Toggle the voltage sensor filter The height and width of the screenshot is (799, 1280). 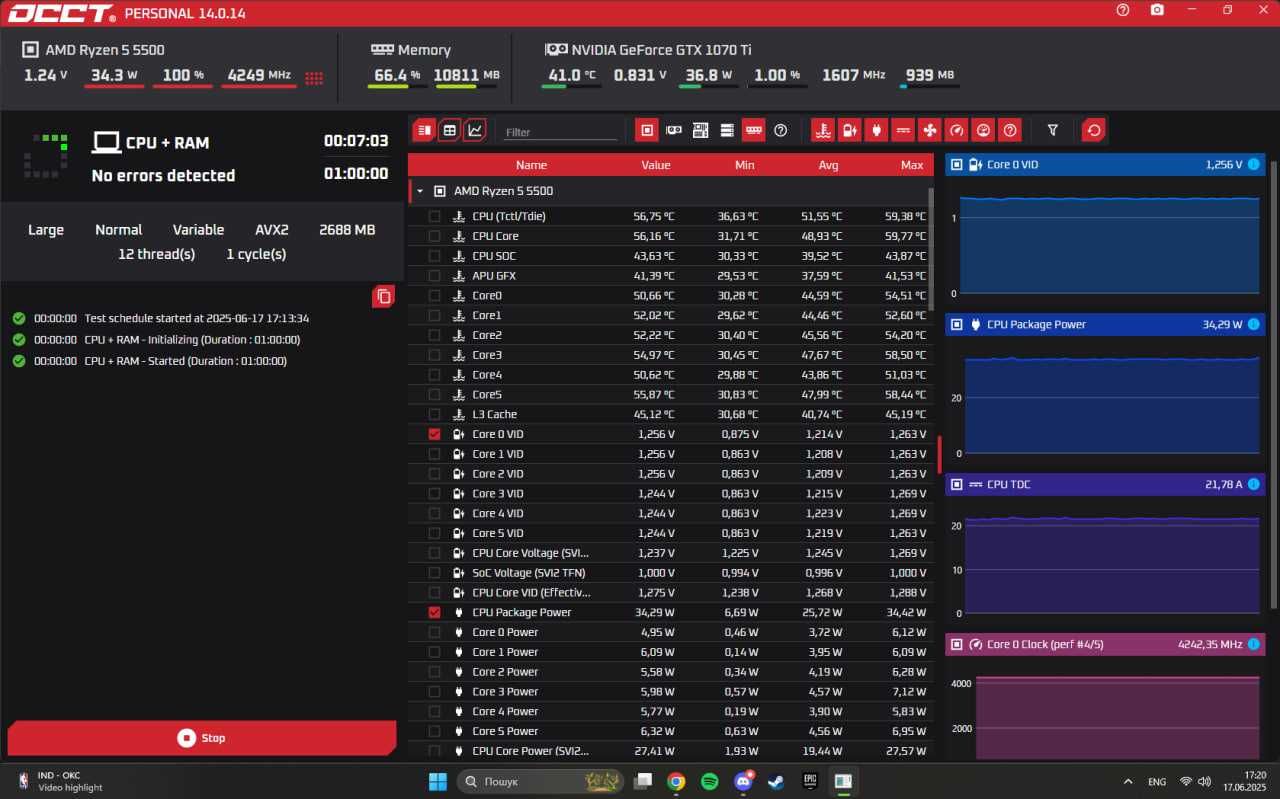850,130
